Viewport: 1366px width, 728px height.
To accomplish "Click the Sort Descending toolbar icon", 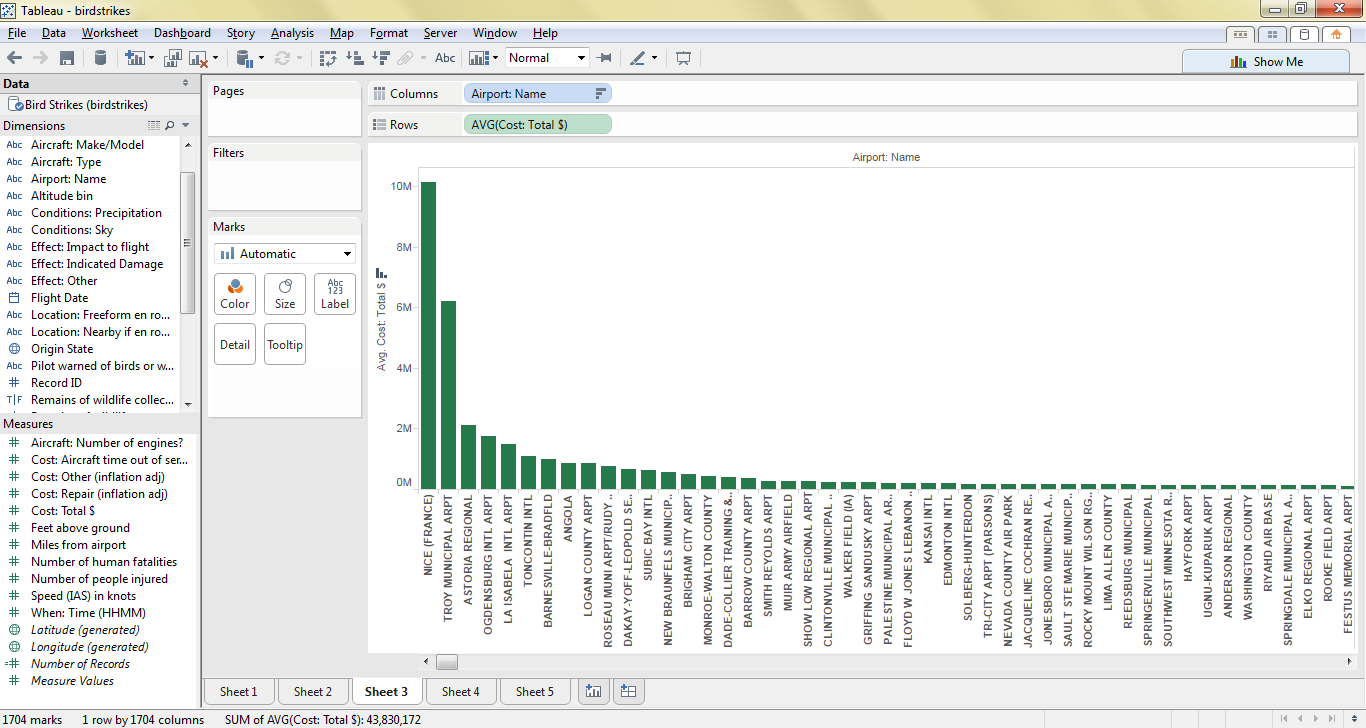I will 380,58.
